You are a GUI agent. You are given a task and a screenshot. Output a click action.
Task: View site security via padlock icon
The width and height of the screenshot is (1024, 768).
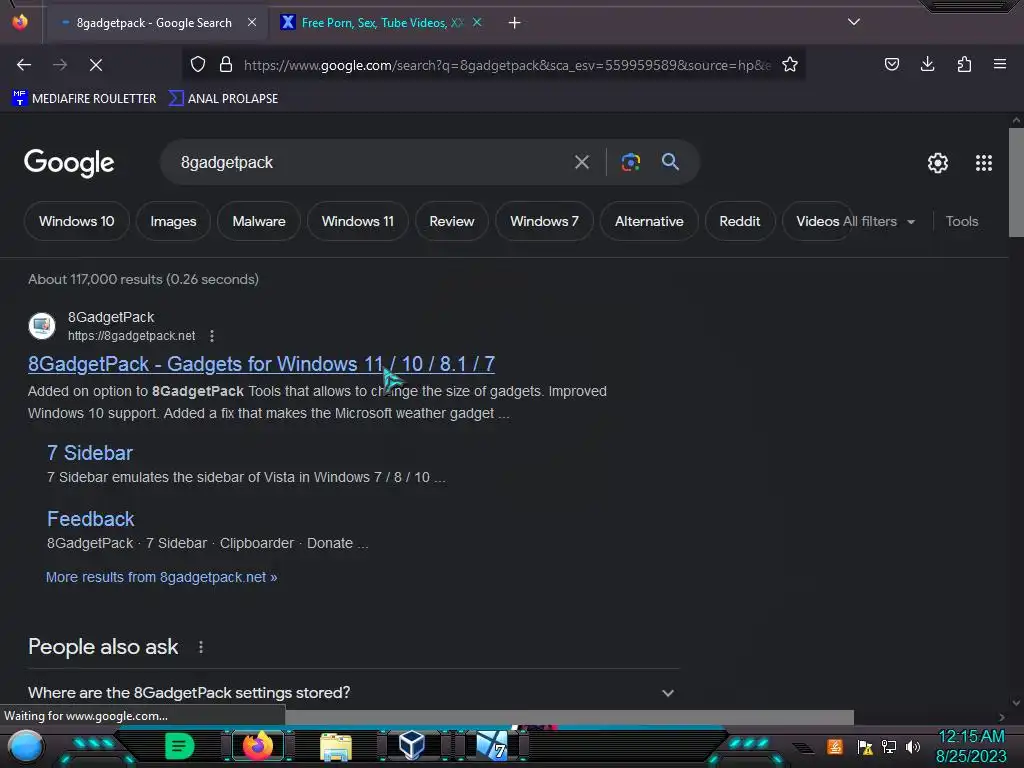pos(226,65)
